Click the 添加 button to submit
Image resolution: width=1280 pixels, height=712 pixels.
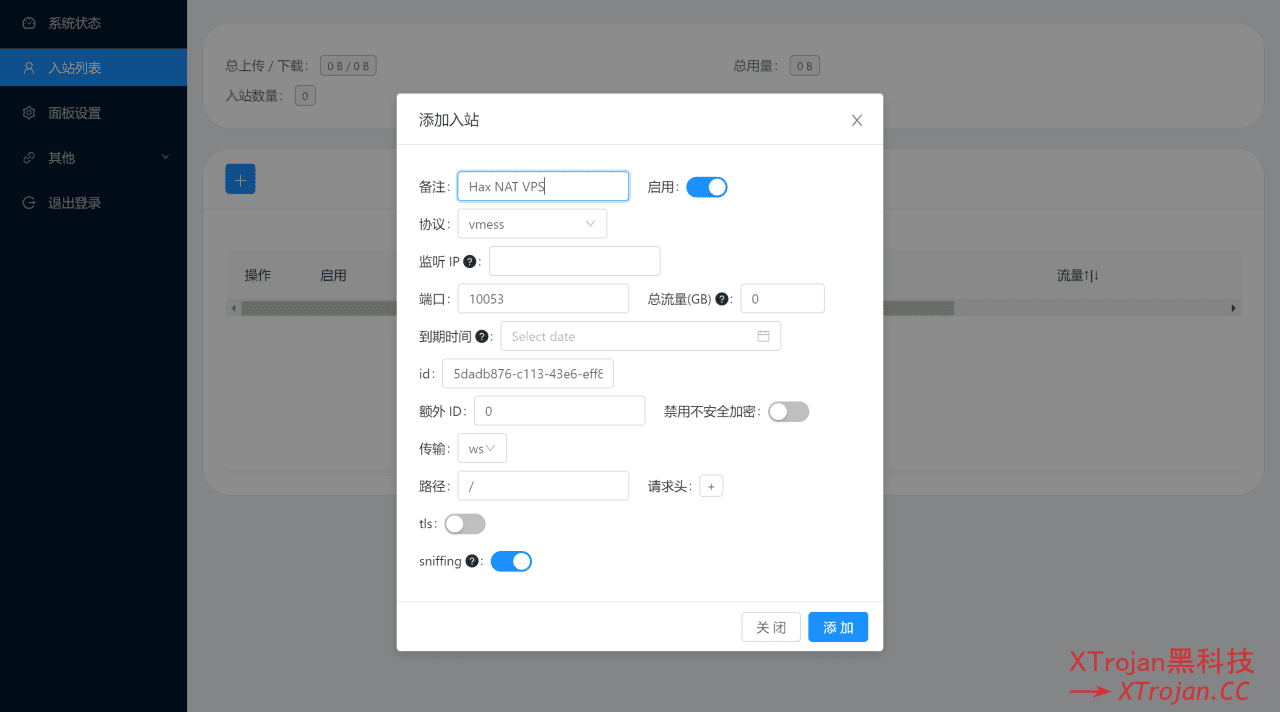click(x=838, y=627)
